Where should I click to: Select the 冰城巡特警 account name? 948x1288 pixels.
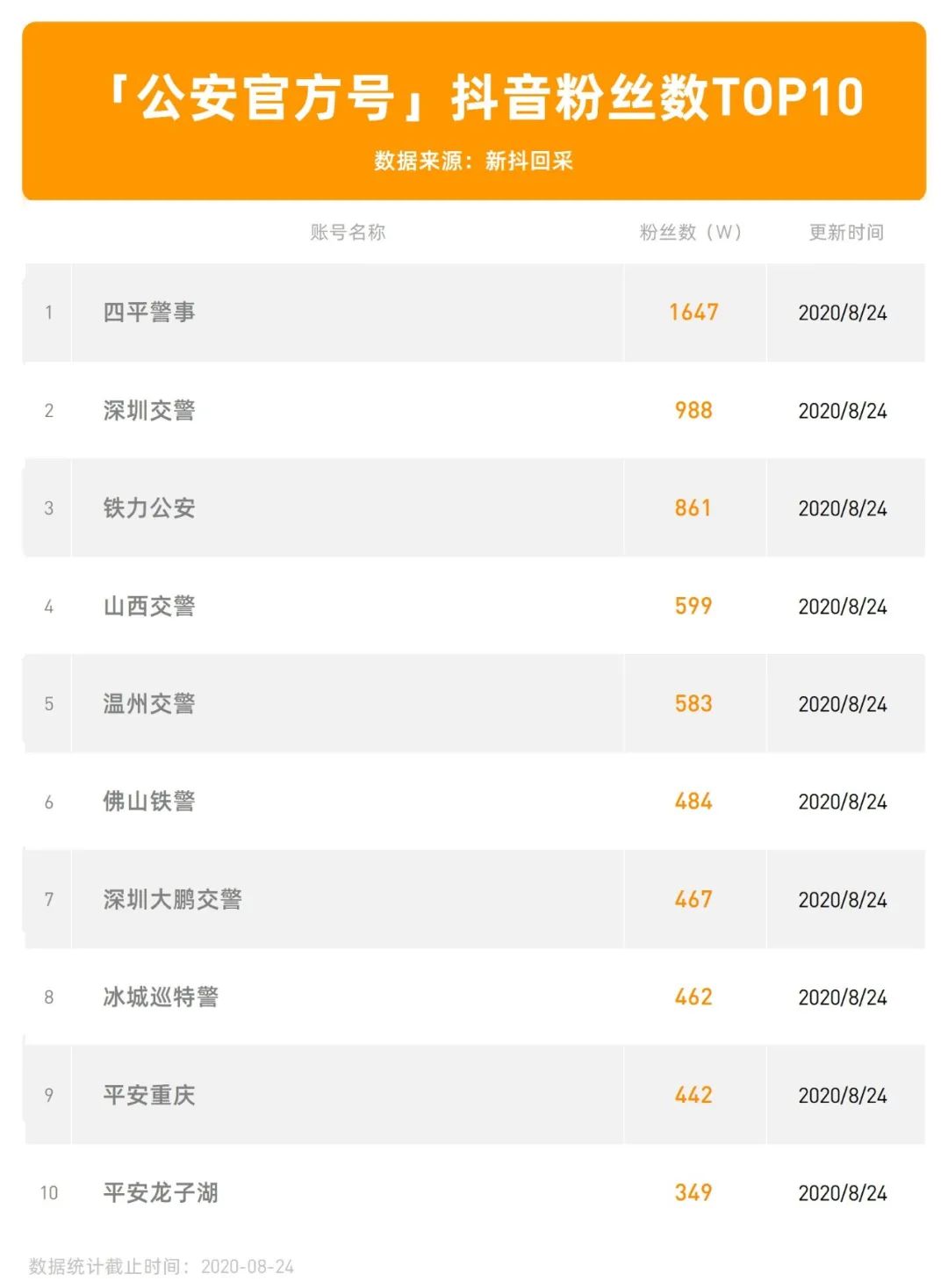click(x=161, y=997)
